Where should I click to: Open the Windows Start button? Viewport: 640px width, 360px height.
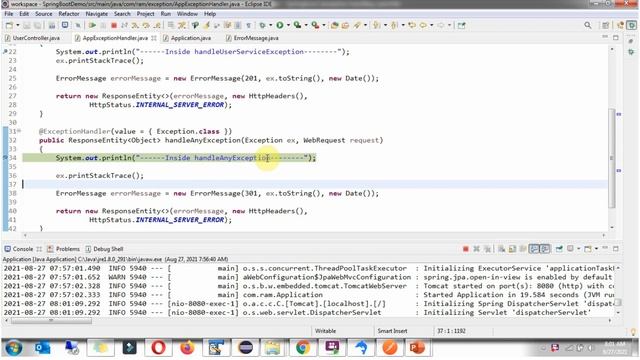pyautogui.click(x=13, y=348)
